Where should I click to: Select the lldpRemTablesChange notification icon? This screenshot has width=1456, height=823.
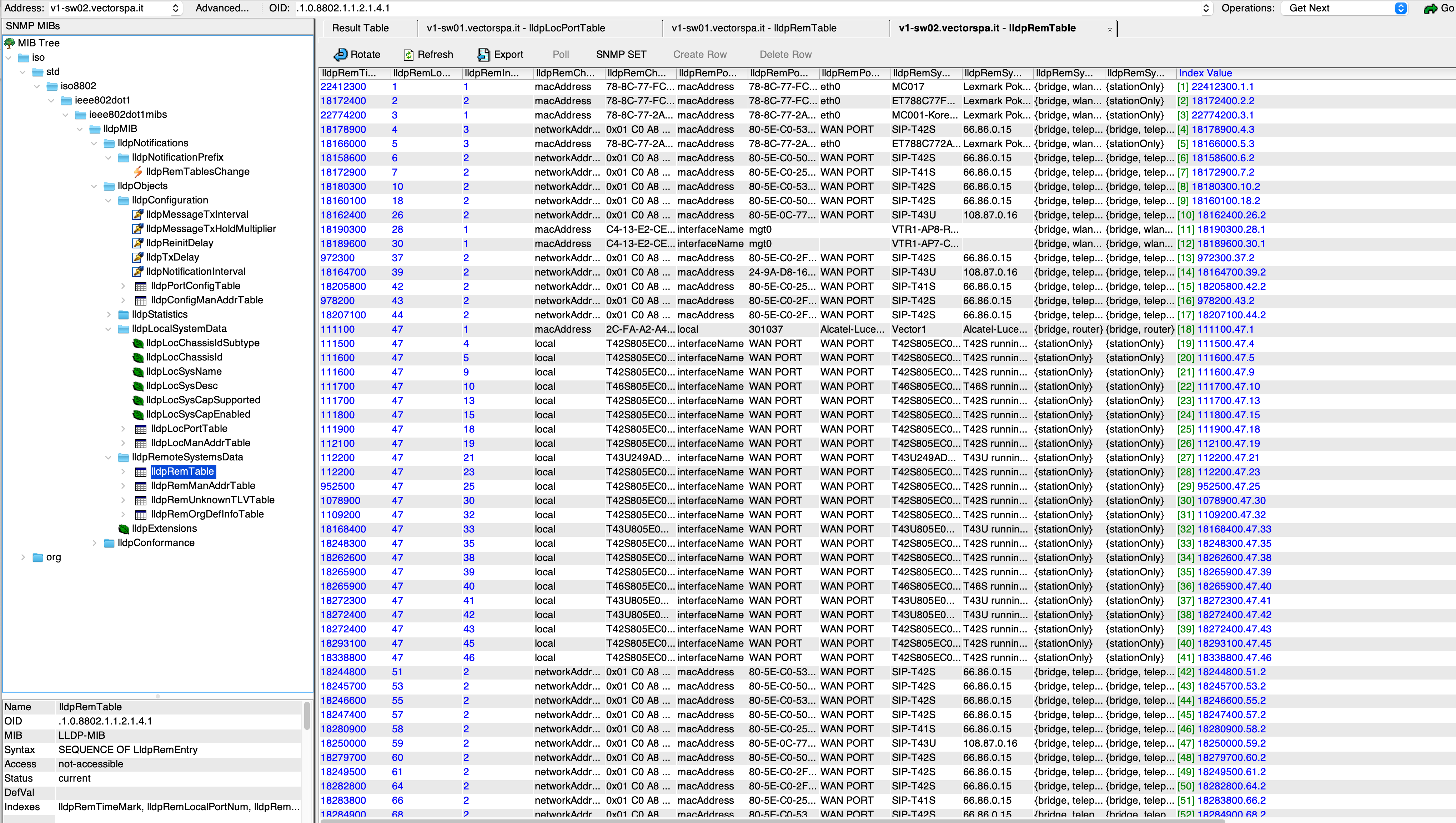pyautogui.click(x=138, y=172)
